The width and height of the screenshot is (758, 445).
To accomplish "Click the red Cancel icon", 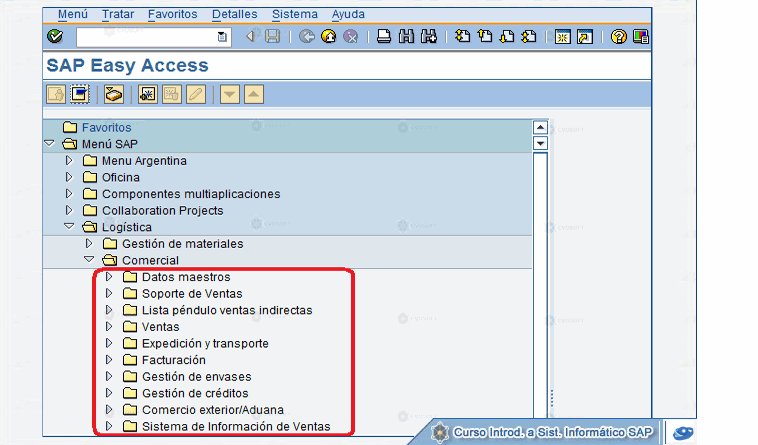I will click(x=351, y=36).
